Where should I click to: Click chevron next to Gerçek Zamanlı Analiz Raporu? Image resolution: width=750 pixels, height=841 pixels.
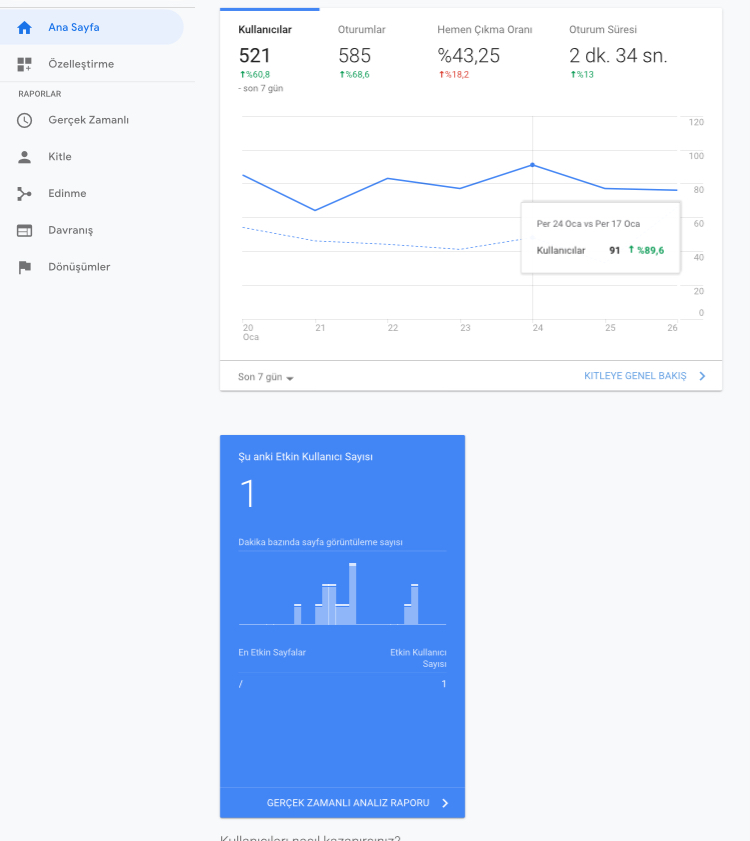(445, 803)
